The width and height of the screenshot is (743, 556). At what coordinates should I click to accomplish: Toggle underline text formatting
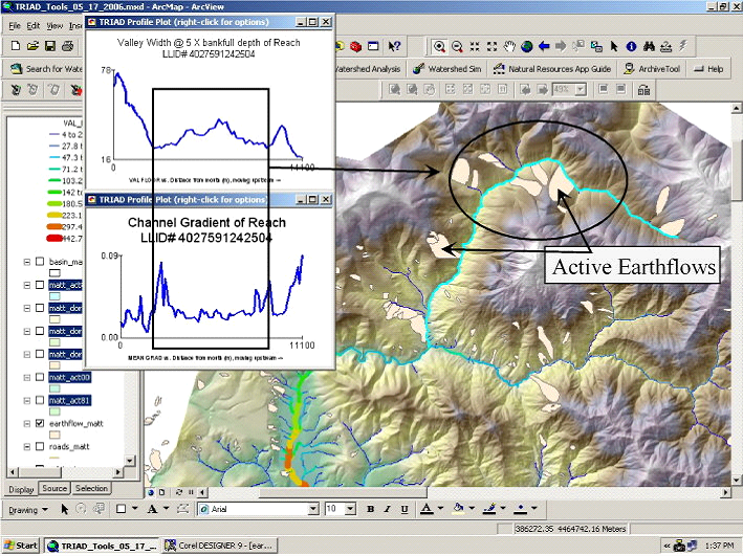404,509
